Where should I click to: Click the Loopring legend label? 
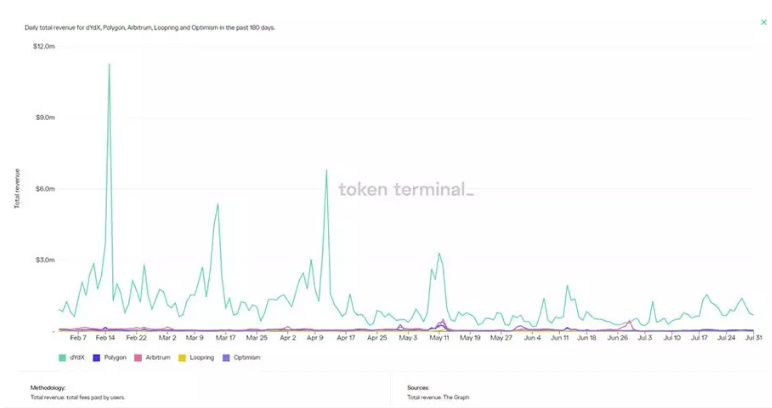click(x=200, y=357)
